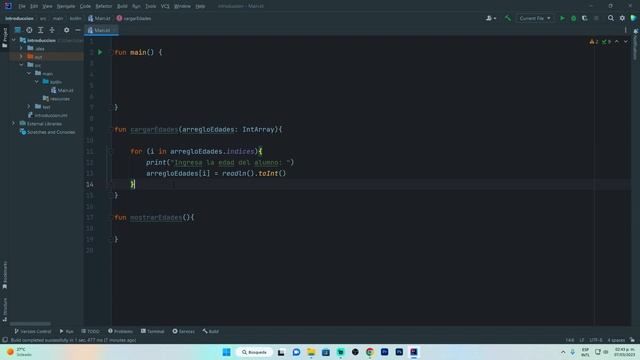
Task: Toggle the Project tool window side tab
Action: coord(4,38)
